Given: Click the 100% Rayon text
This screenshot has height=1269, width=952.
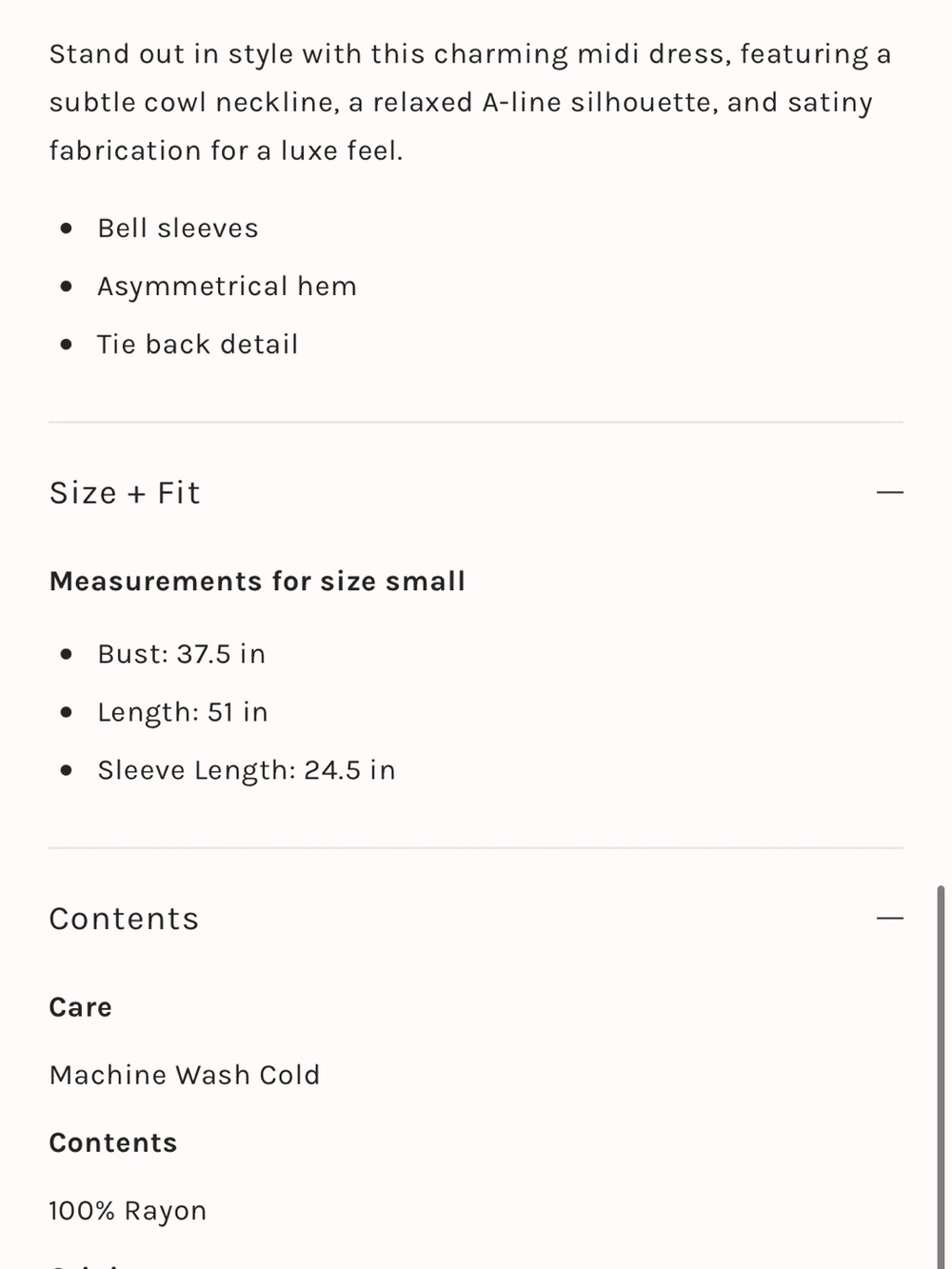Looking at the screenshot, I should click(x=128, y=1211).
